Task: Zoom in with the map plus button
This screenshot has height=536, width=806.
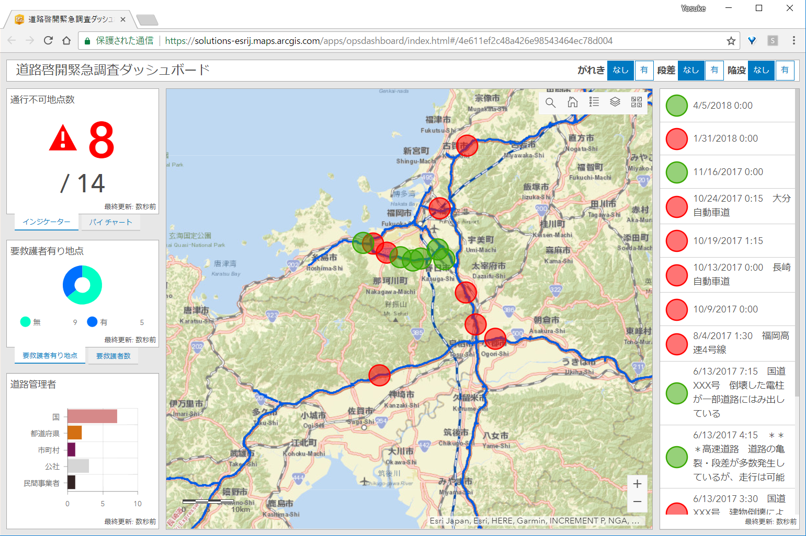Action: coord(637,484)
